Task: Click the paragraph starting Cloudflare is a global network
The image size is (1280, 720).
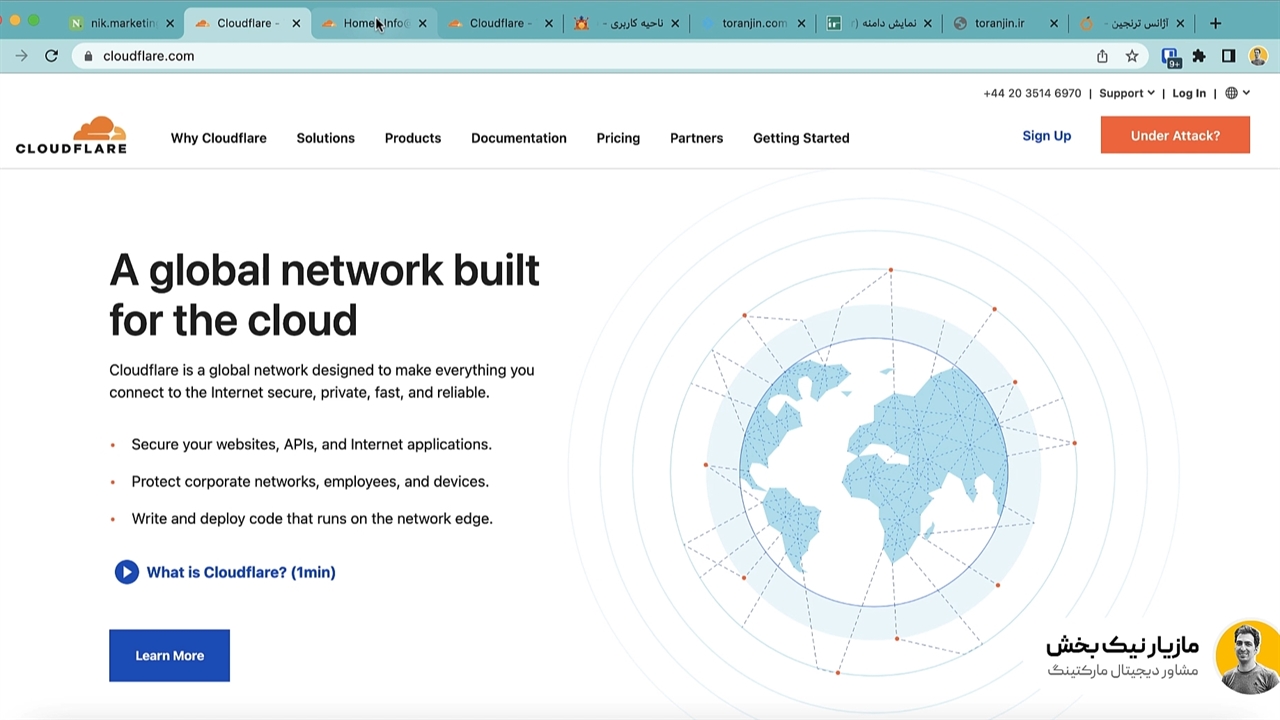Action: click(322, 381)
